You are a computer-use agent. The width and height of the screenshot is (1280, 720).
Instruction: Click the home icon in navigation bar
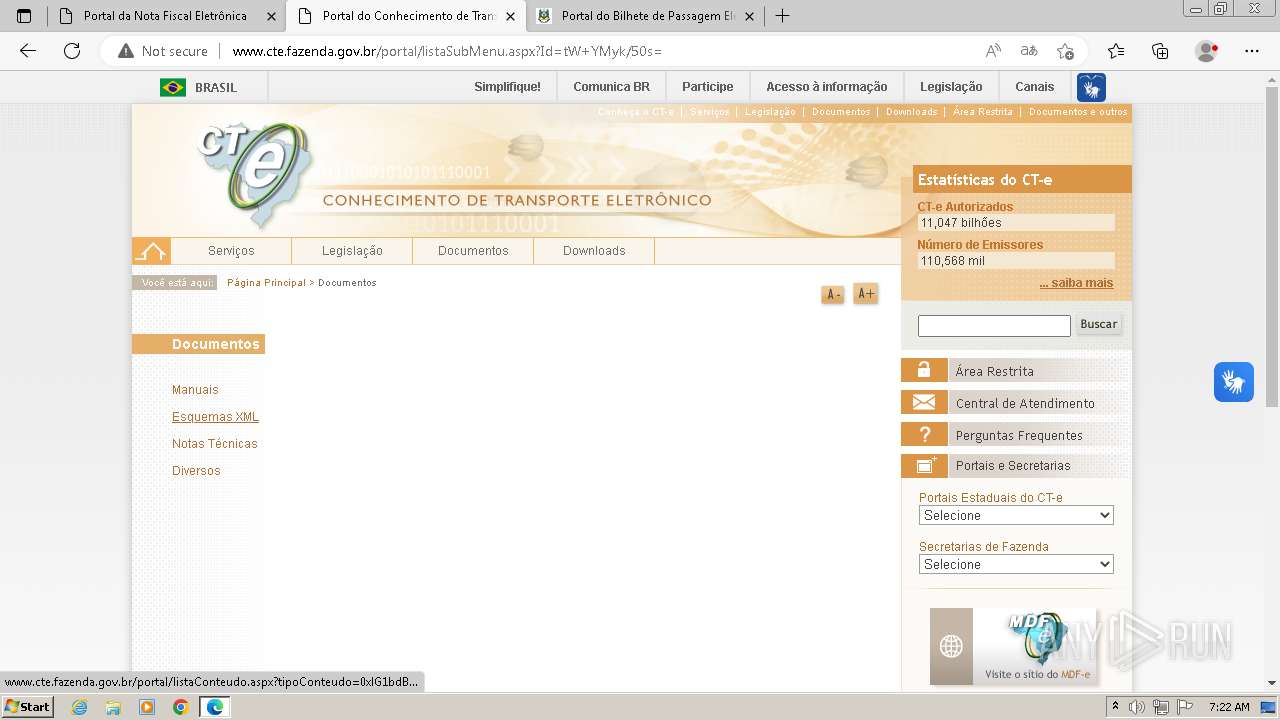[151, 251]
